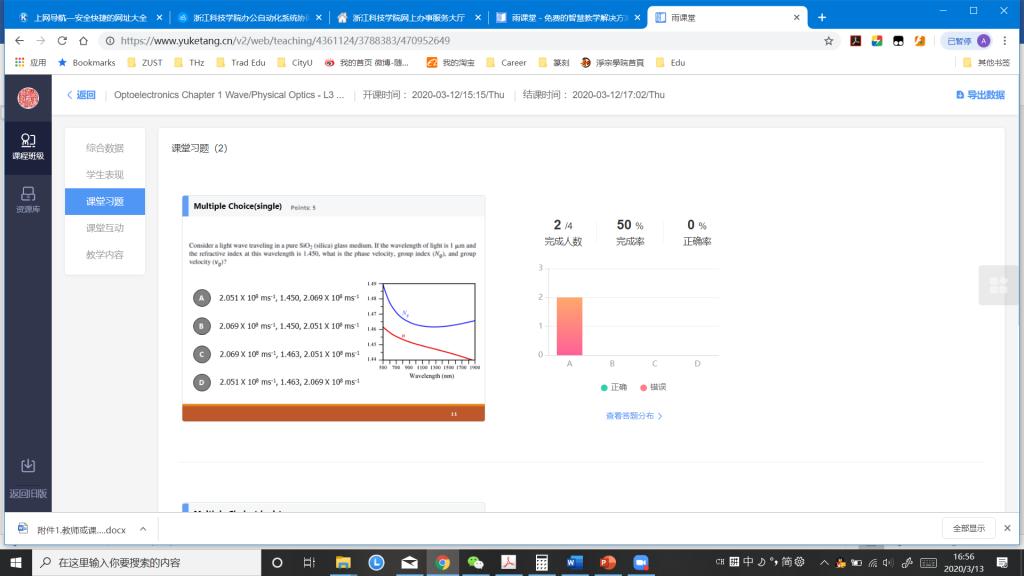
Task: Click the download icon above 返回旧版
Action: (28, 466)
